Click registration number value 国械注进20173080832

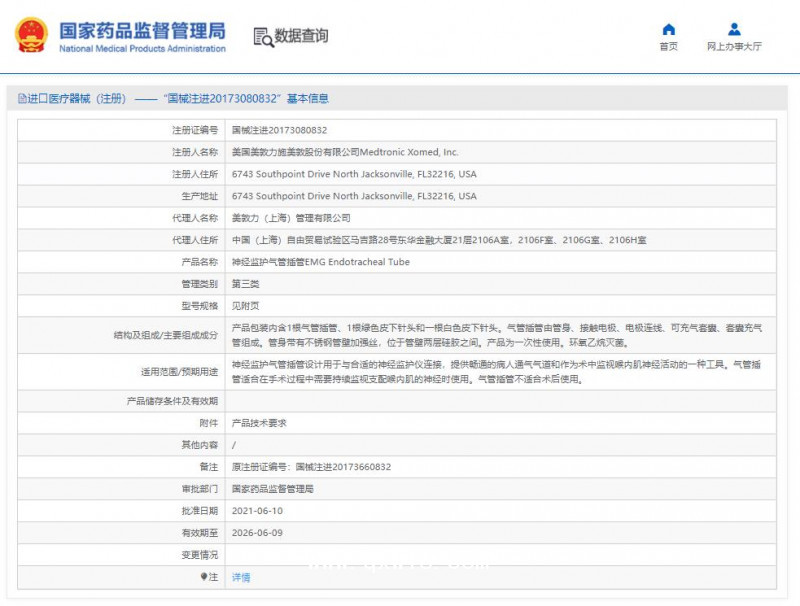tap(279, 130)
